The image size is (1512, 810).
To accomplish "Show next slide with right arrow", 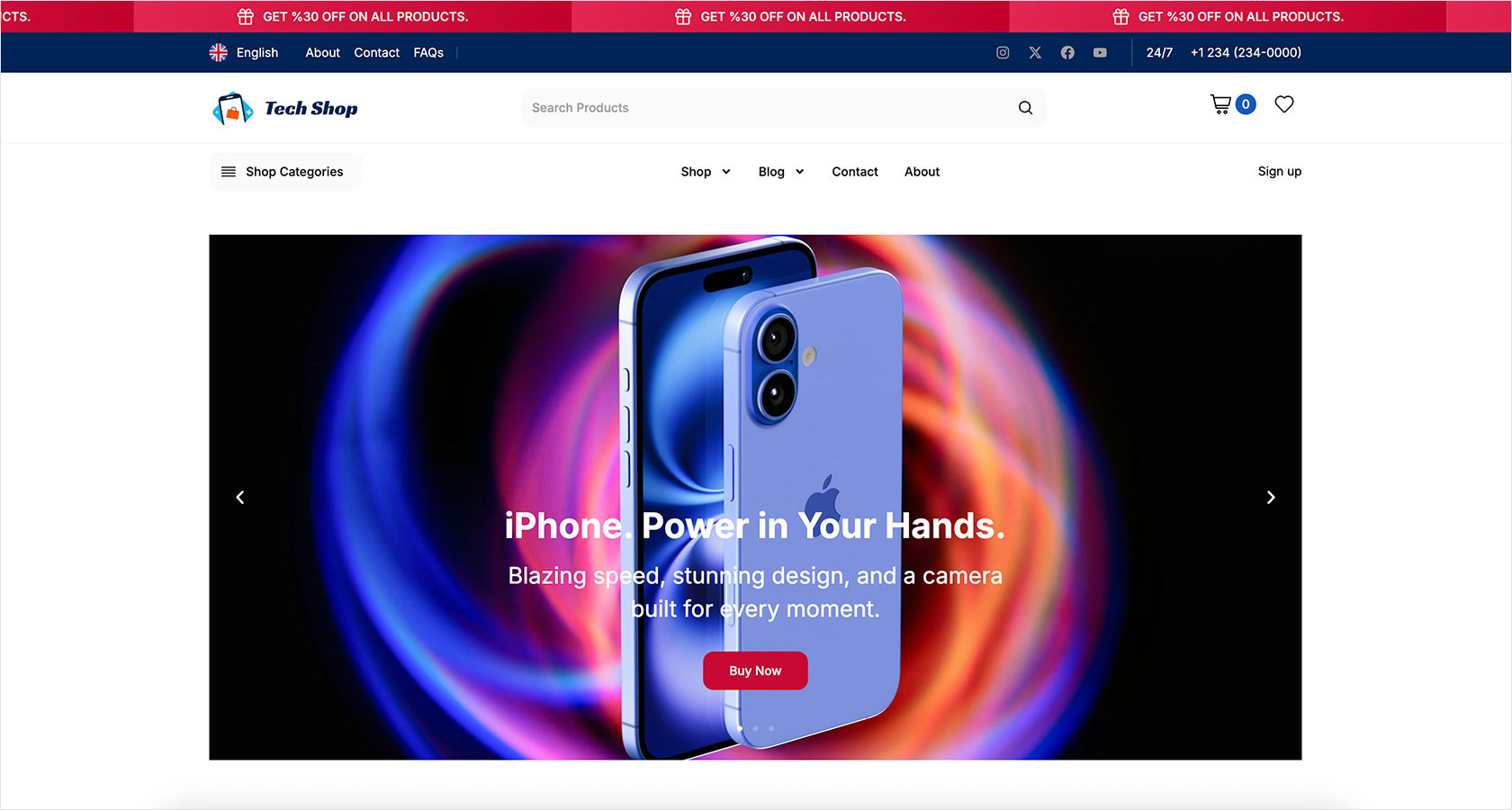I will (x=1271, y=497).
